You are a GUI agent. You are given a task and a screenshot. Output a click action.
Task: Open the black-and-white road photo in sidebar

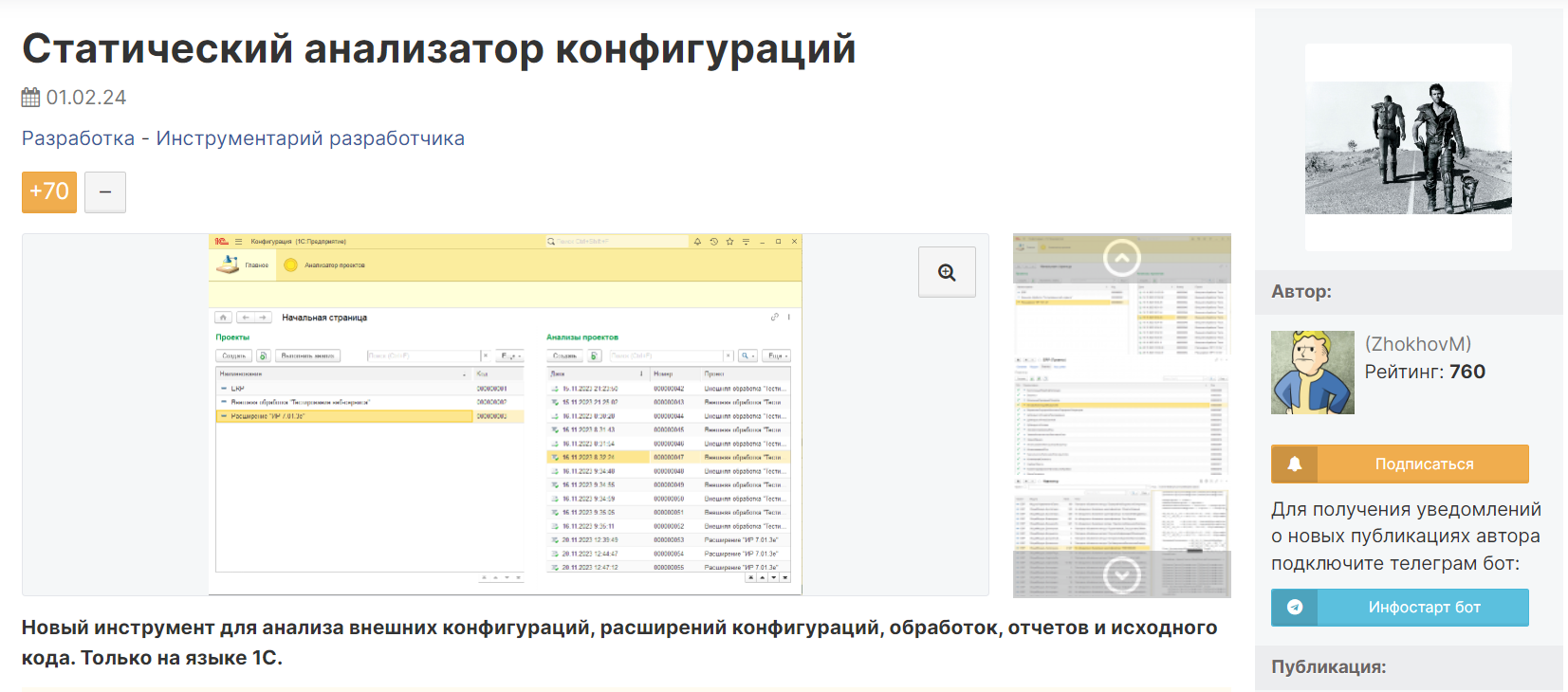point(1409,147)
